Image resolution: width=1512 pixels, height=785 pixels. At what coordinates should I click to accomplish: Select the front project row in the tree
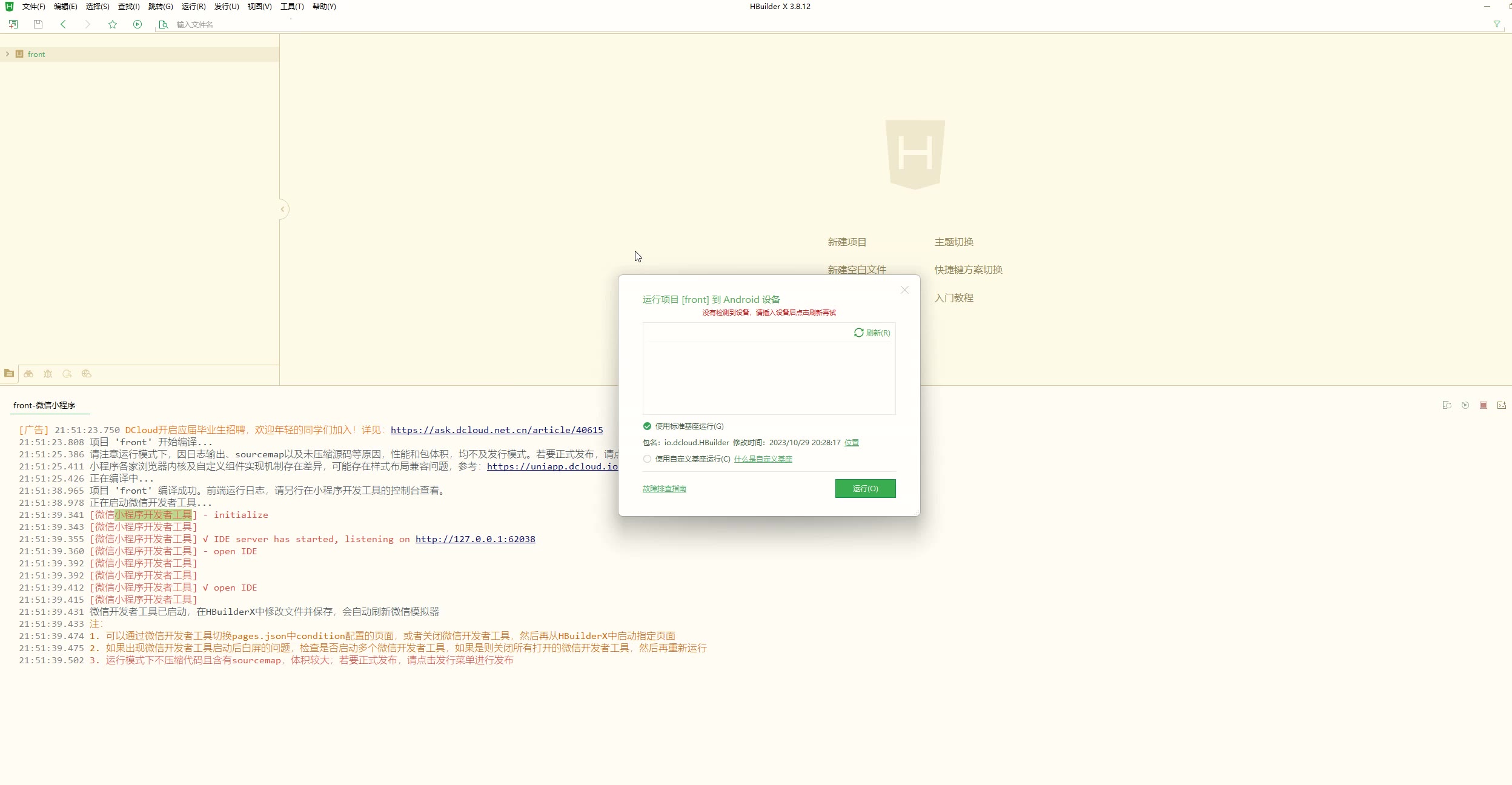pyautogui.click(x=139, y=54)
